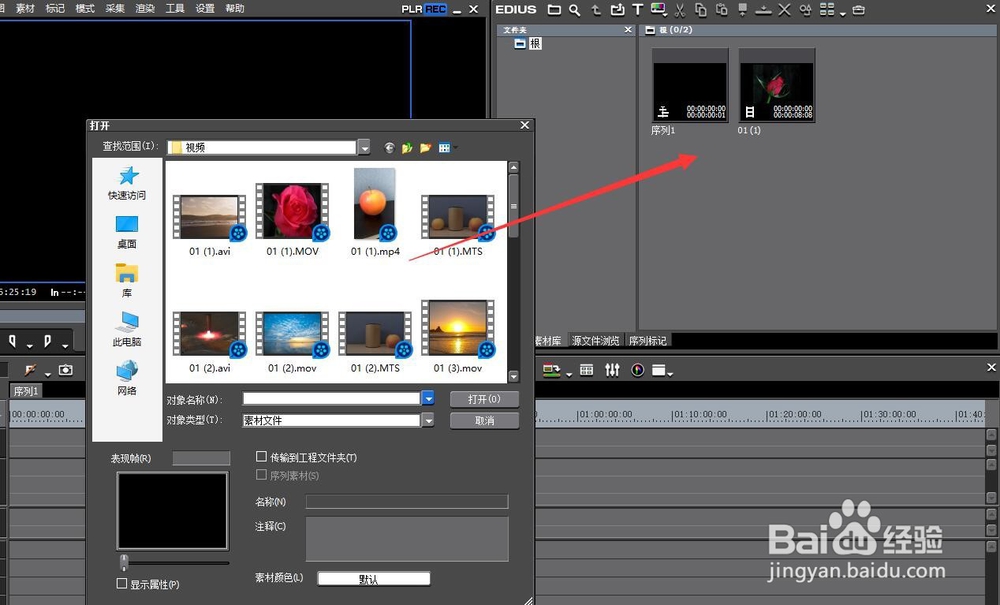This screenshot has height=605, width=1000.
Task: Open the 设置 menu
Action: coord(205,8)
